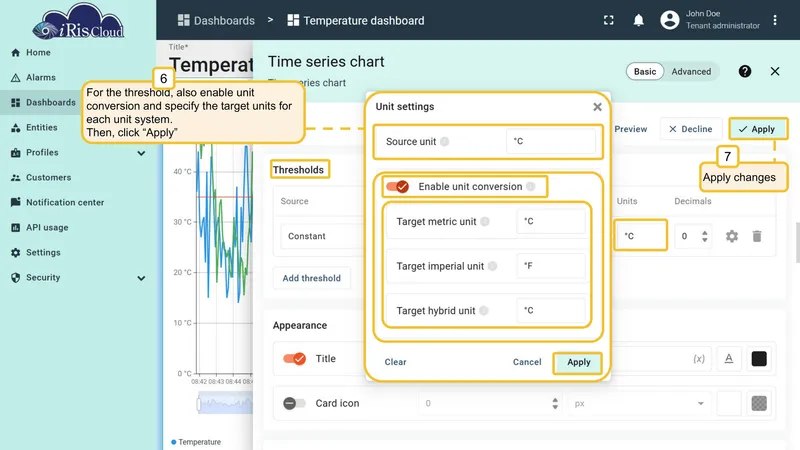800x450 pixels.
Task: Click the Preview button
Action: pos(631,129)
